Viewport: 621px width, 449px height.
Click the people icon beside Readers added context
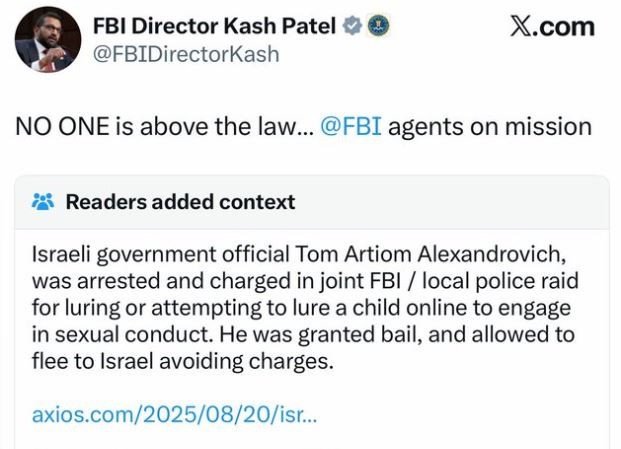[43, 202]
